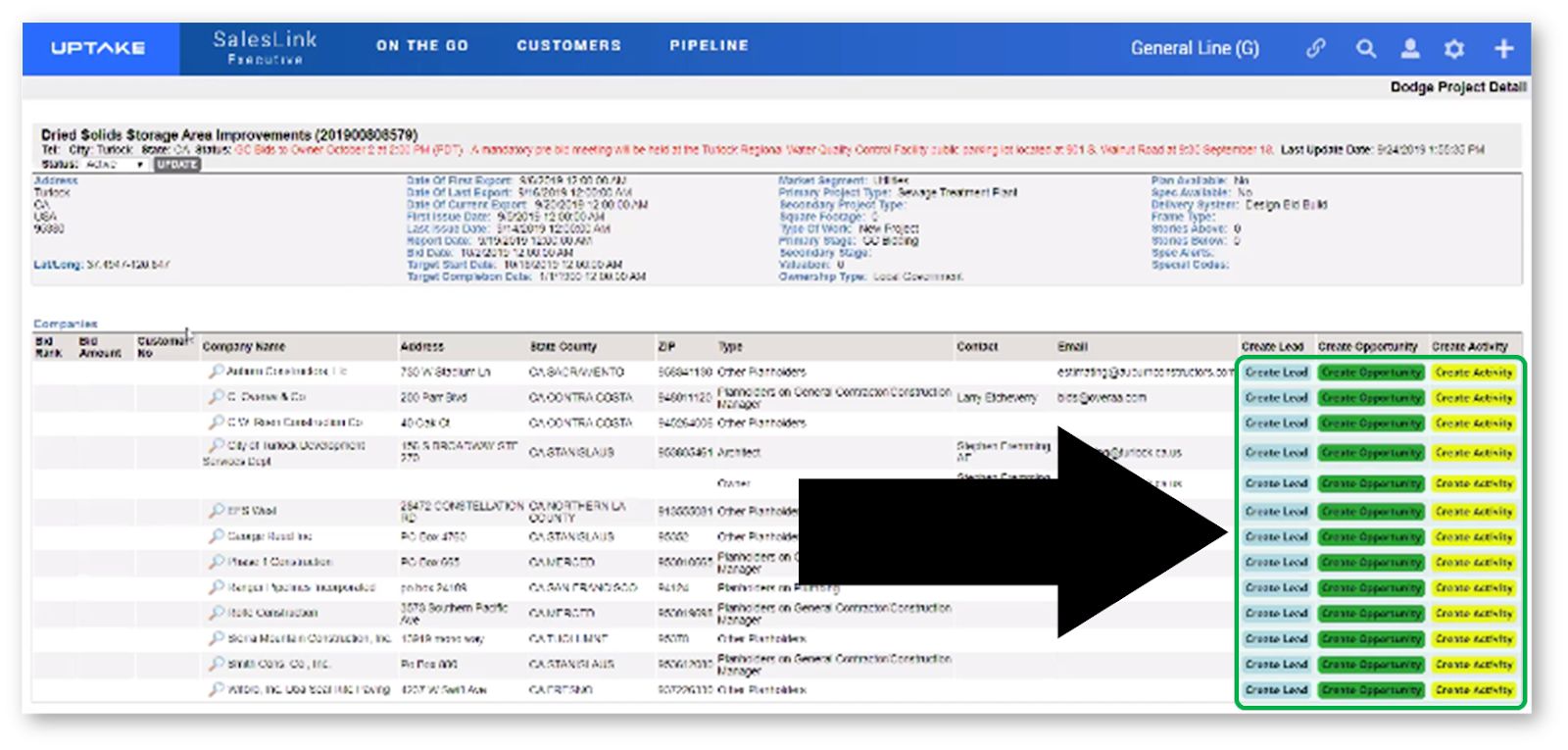Click magnifier icon beside C. Overaa & Co
Screen dimensions: 1568x750
click(216, 397)
